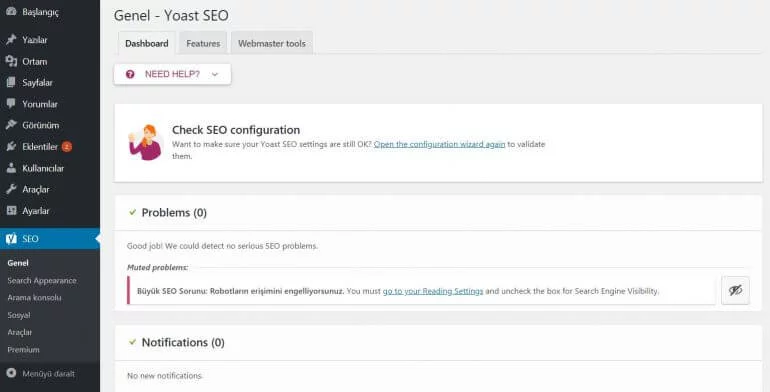Click the green checkmark beside Notifications
Image resolution: width=770 pixels, height=392 pixels.
(x=132, y=342)
